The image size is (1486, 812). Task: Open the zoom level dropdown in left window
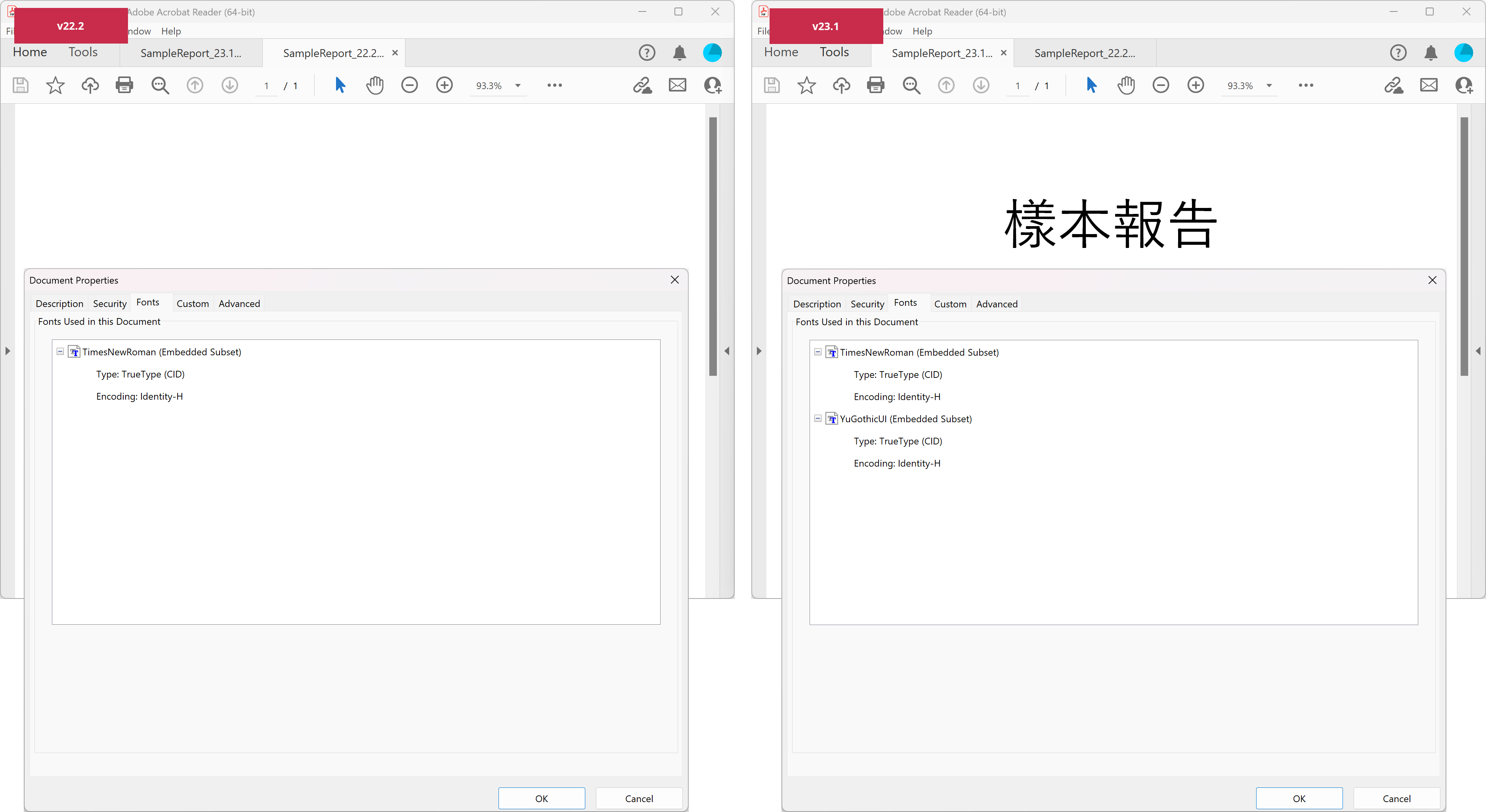(x=518, y=86)
